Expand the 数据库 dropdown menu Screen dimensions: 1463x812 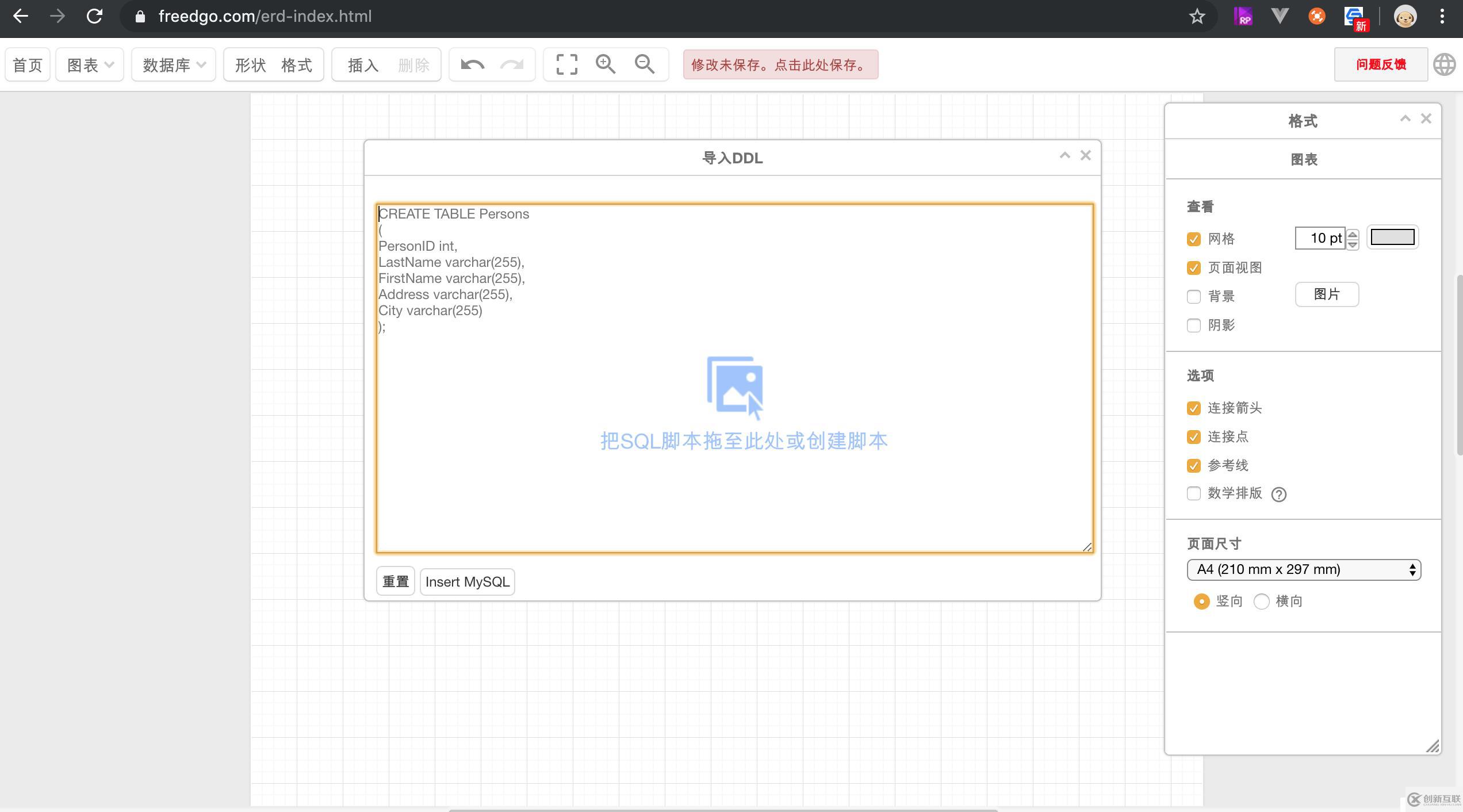coord(174,65)
